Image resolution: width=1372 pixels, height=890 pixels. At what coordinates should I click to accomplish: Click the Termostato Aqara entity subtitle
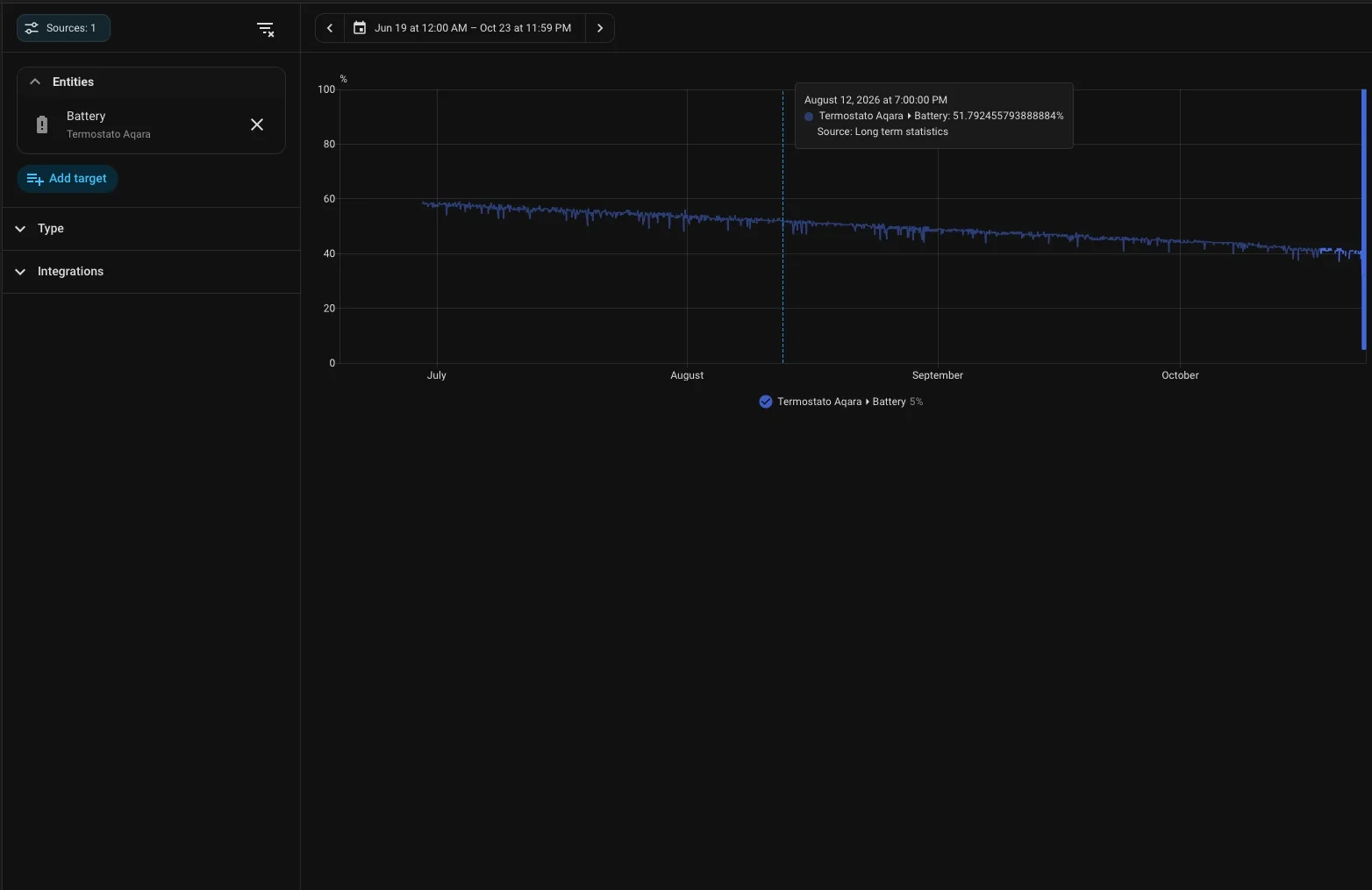(x=109, y=134)
